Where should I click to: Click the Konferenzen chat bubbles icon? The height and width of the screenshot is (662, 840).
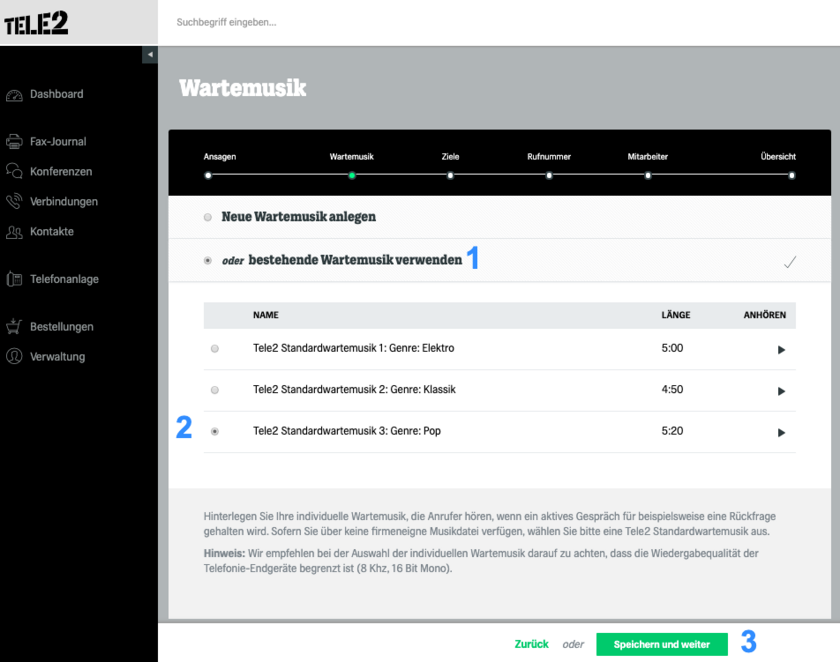(x=14, y=171)
